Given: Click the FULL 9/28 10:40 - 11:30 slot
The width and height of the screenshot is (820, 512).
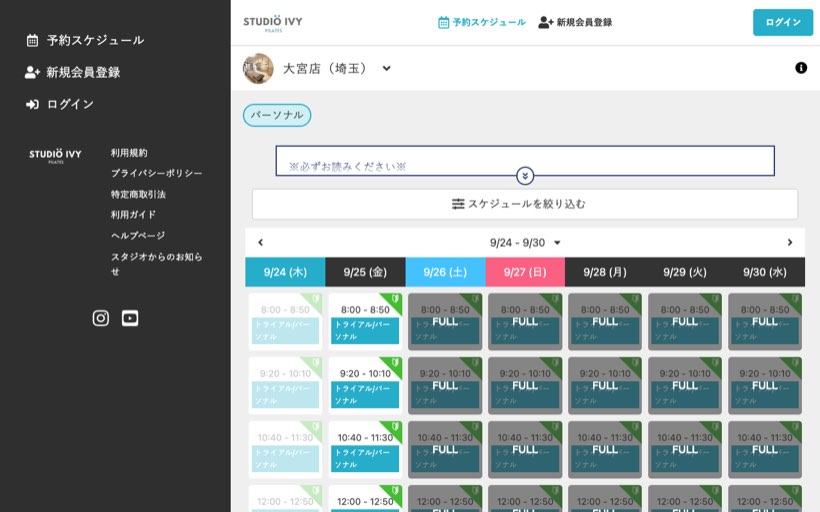Looking at the screenshot, I should tap(605, 450).
